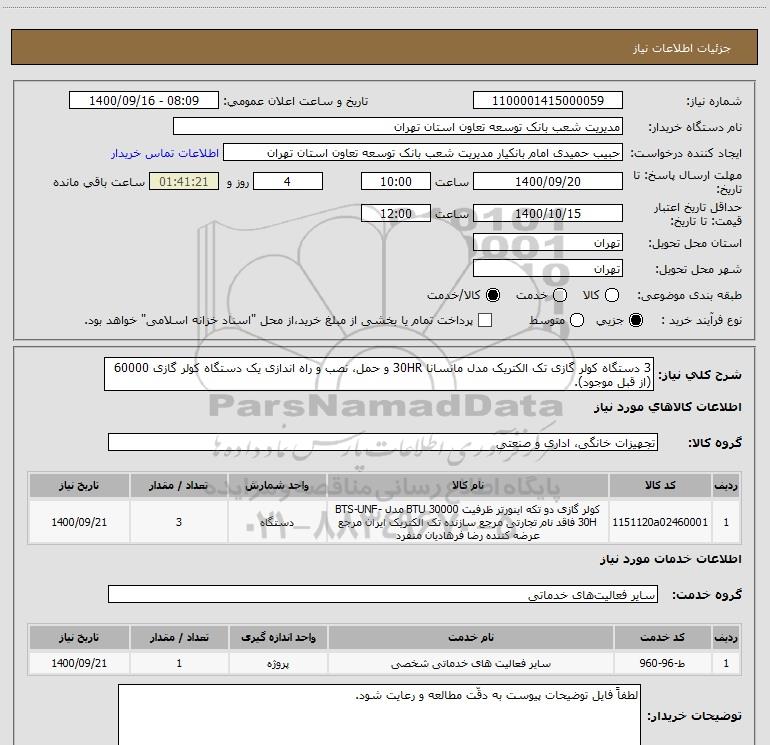
Task: Click the شرح کلی نیاز description box
Action: pyautogui.click(x=379, y=374)
